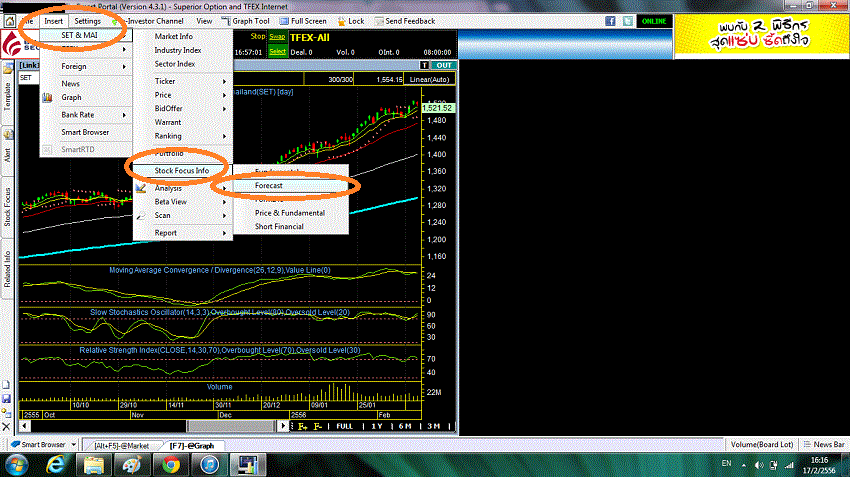Switch to [F7]-@Graph tab
Screen dimensions: 850x477
[192, 446]
